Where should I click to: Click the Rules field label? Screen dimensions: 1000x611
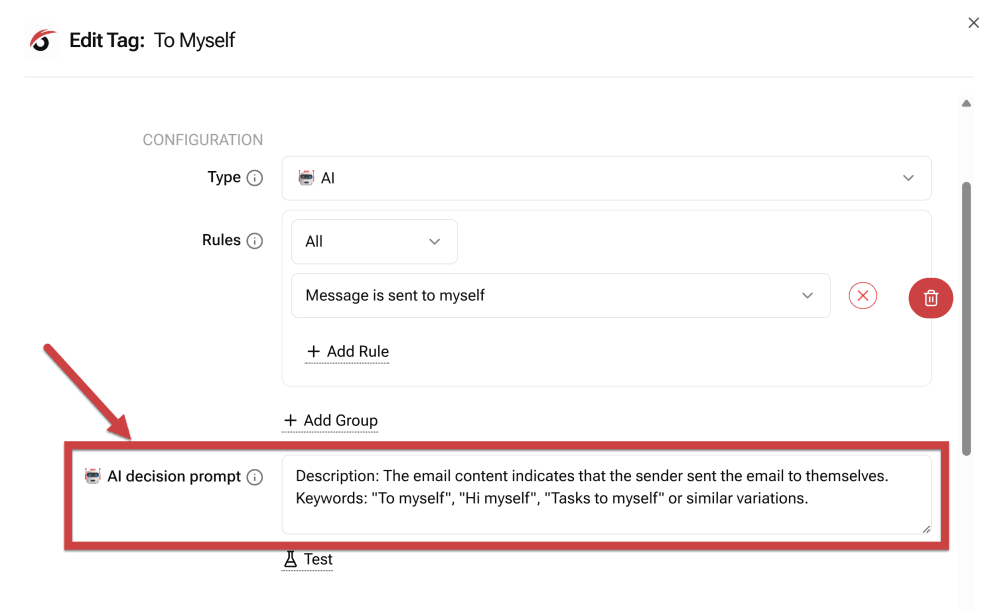coord(221,240)
